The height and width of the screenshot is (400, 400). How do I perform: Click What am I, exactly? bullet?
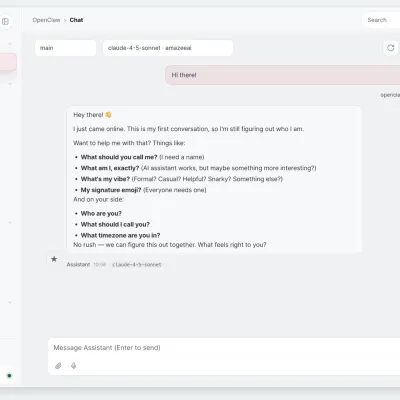click(x=198, y=168)
